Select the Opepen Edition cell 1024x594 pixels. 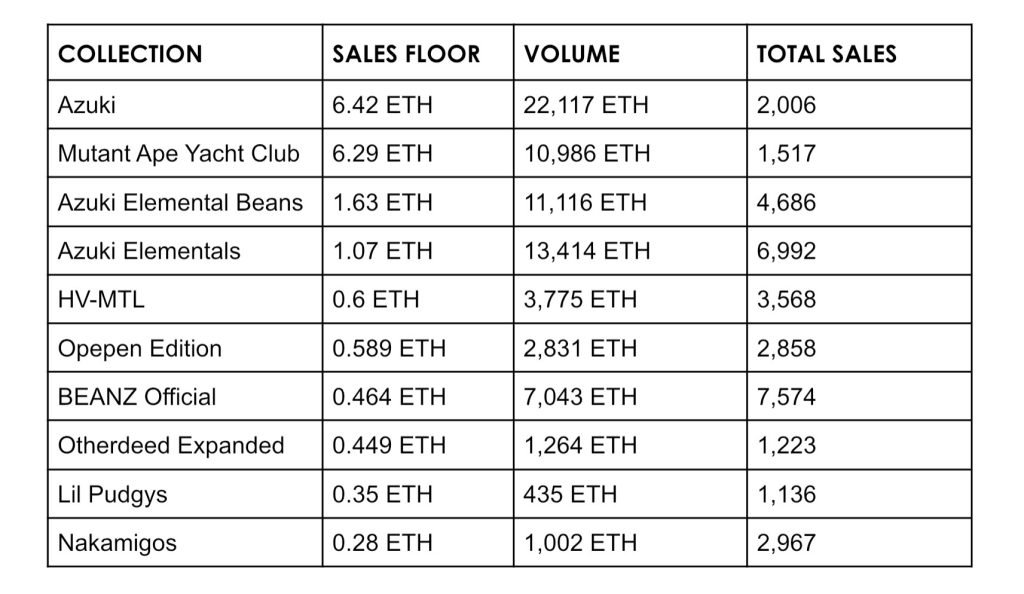coord(140,349)
